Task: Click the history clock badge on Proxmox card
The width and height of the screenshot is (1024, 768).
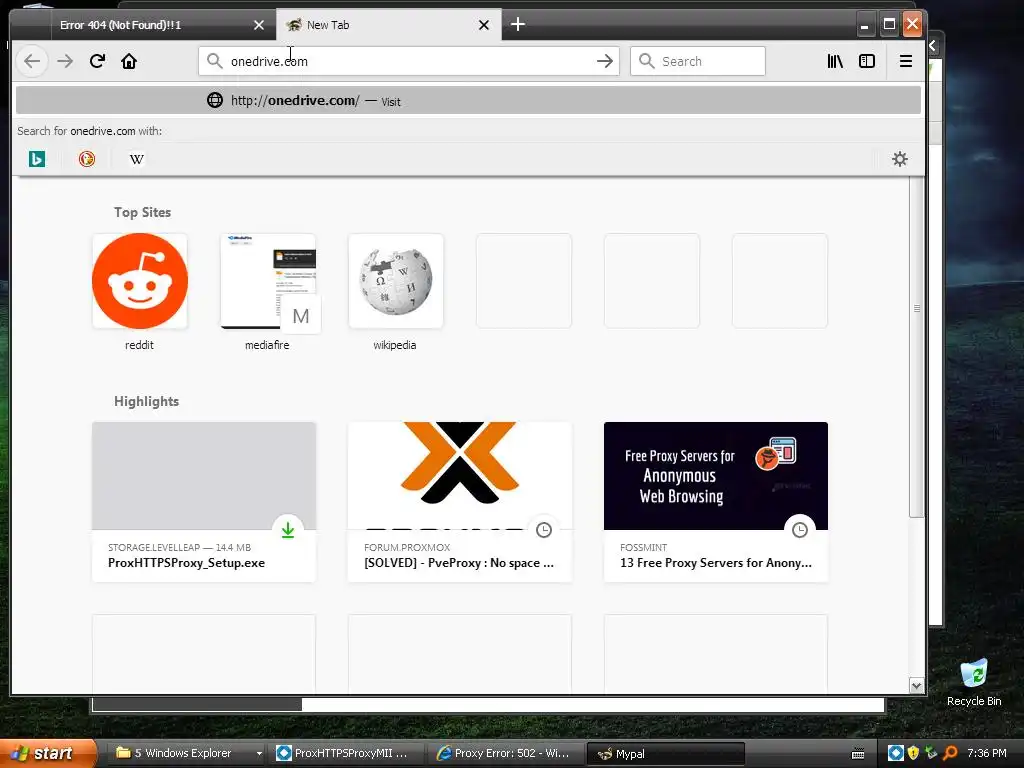Action: (544, 530)
